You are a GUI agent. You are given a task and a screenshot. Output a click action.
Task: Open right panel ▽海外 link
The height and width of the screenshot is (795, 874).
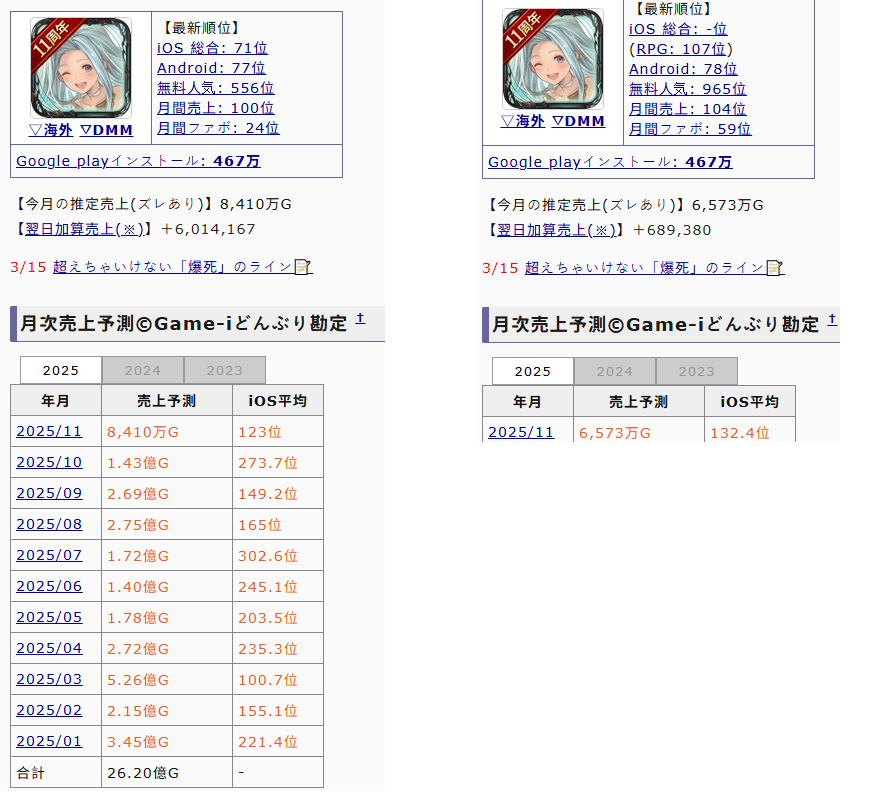[x=523, y=121]
